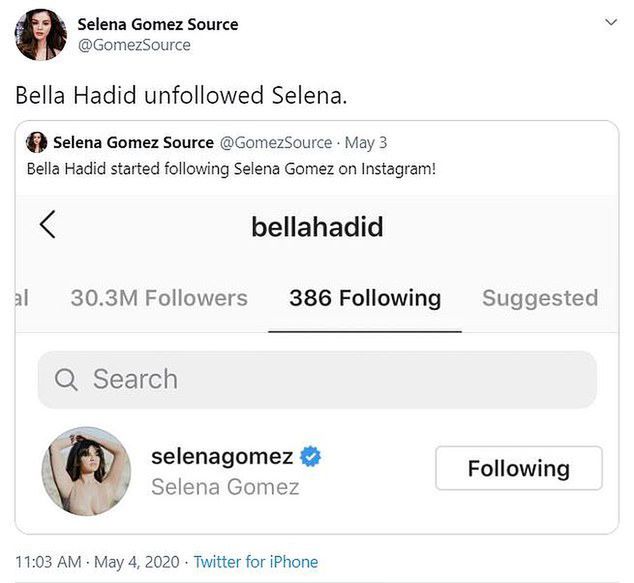The width and height of the screenshot is (634, 583).
Task: Open the selenagomez profile picture
Action: pyautogui.click(x=86, y=471)
